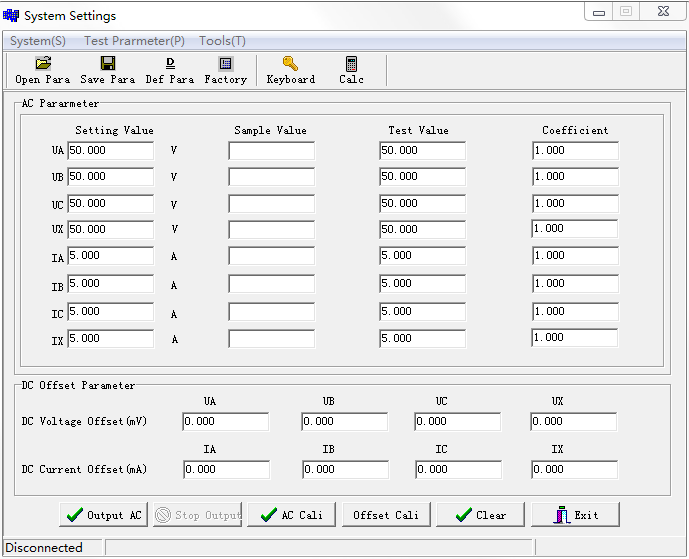
Task: Click the UC Coefficient field
Action: [575, 204]
